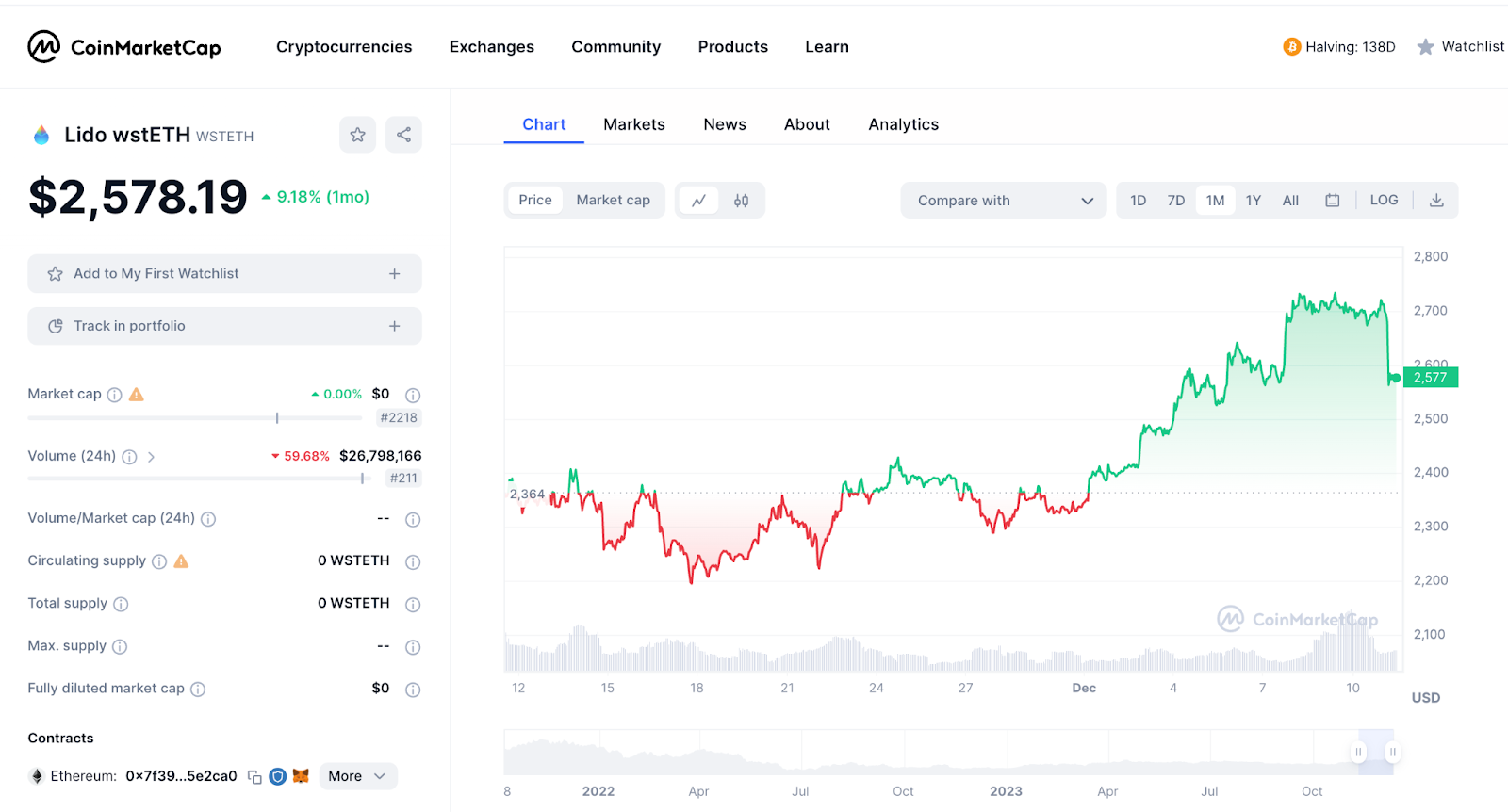
Task: Click the 9.18% (1mo) change label
Action: pos(316,197)
